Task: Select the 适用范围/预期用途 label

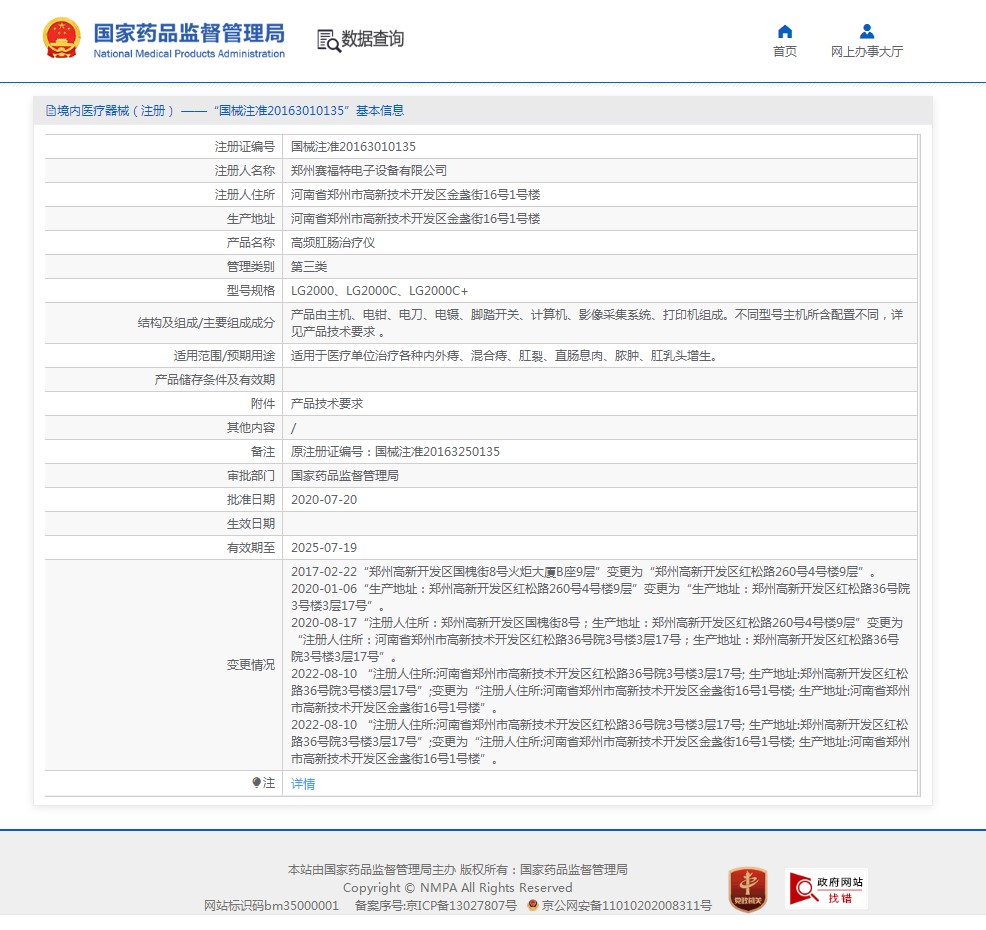Action: click(224, 355)
